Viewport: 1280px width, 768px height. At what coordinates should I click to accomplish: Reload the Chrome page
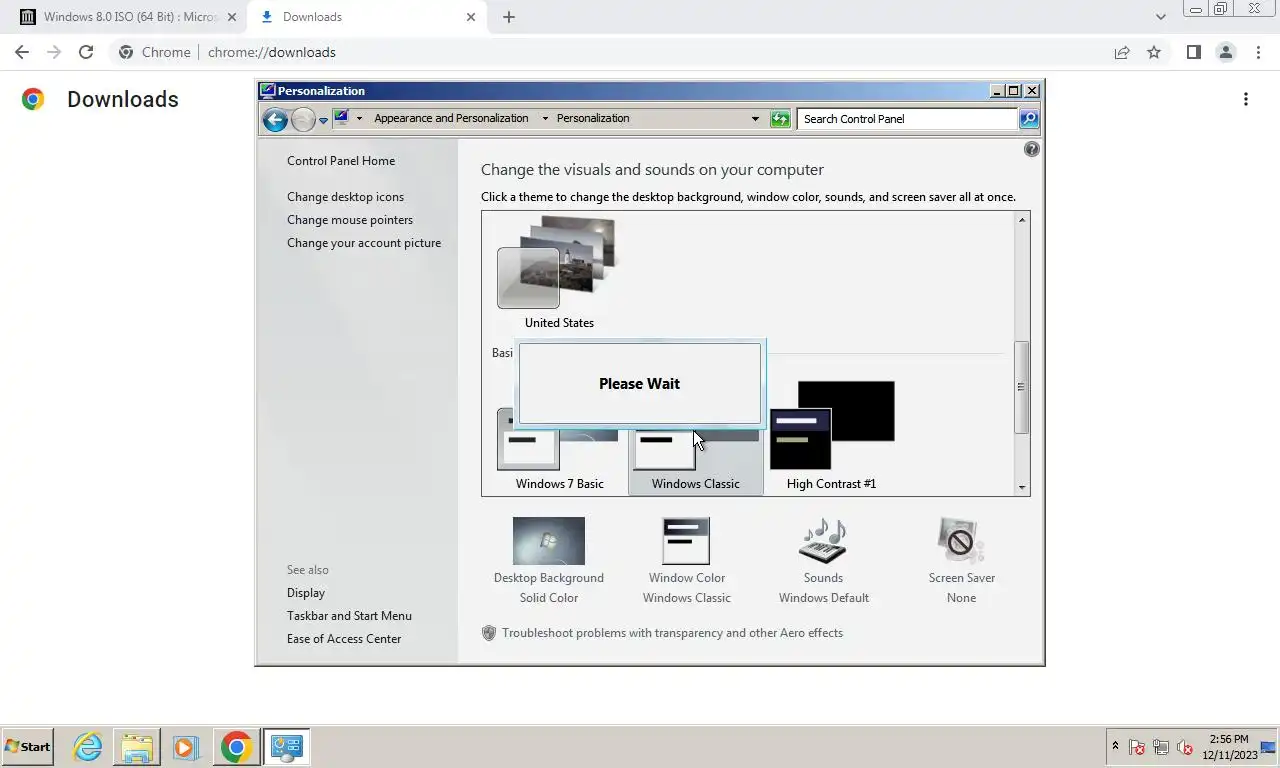tap(86, 52)
